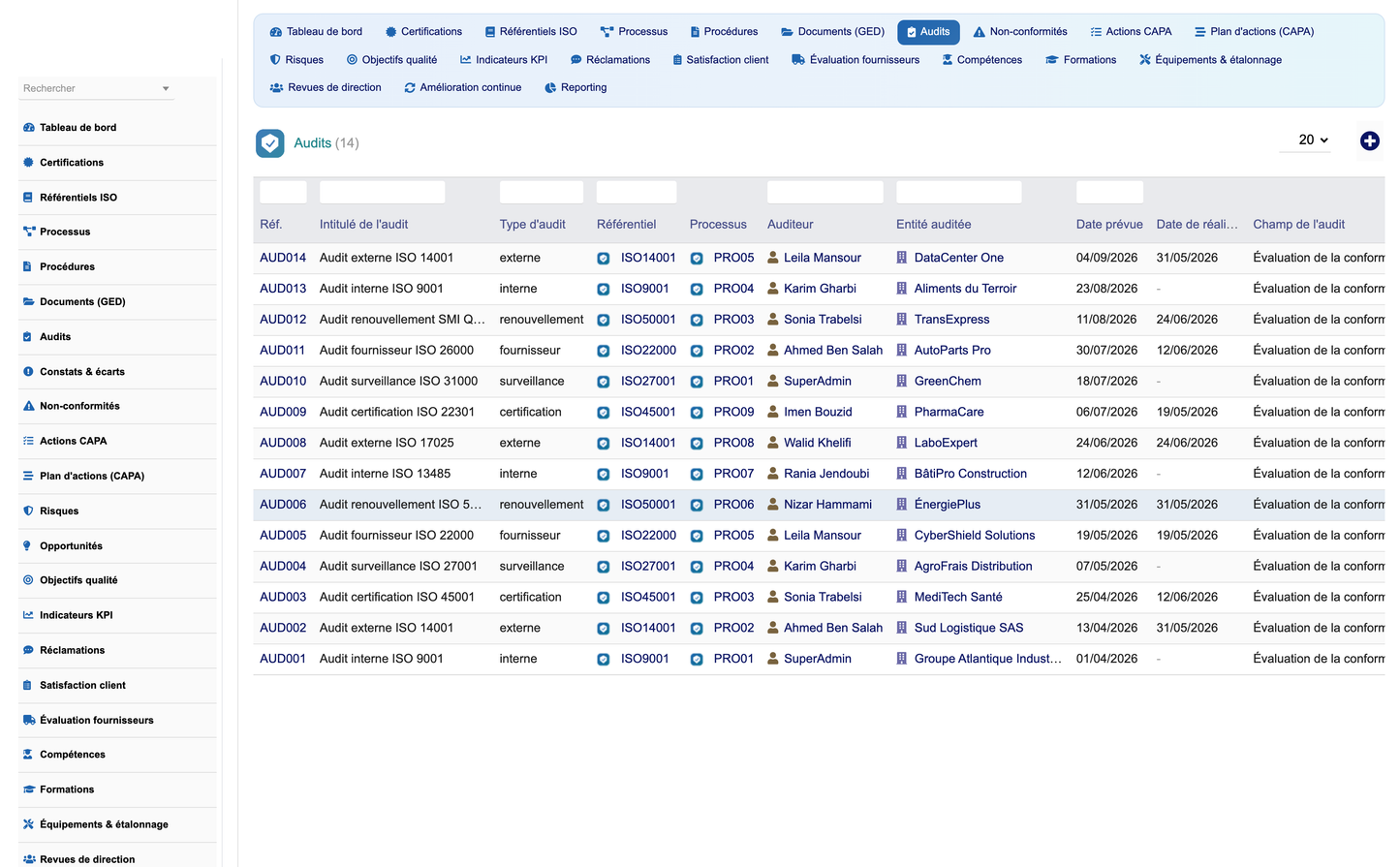Sort by Référentiel column header
Image resolution: width=1400 pixels, height=867 pixels.
pos(626,225)
